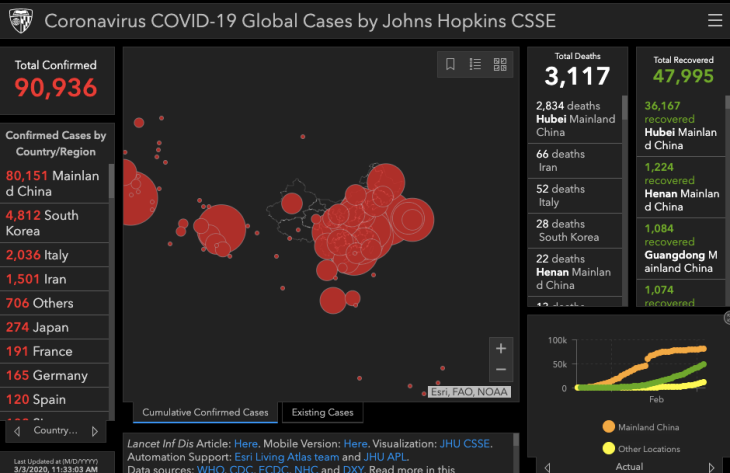Zoom in on the map with plus
Screen dimensions: 730x473
point(501,348)
